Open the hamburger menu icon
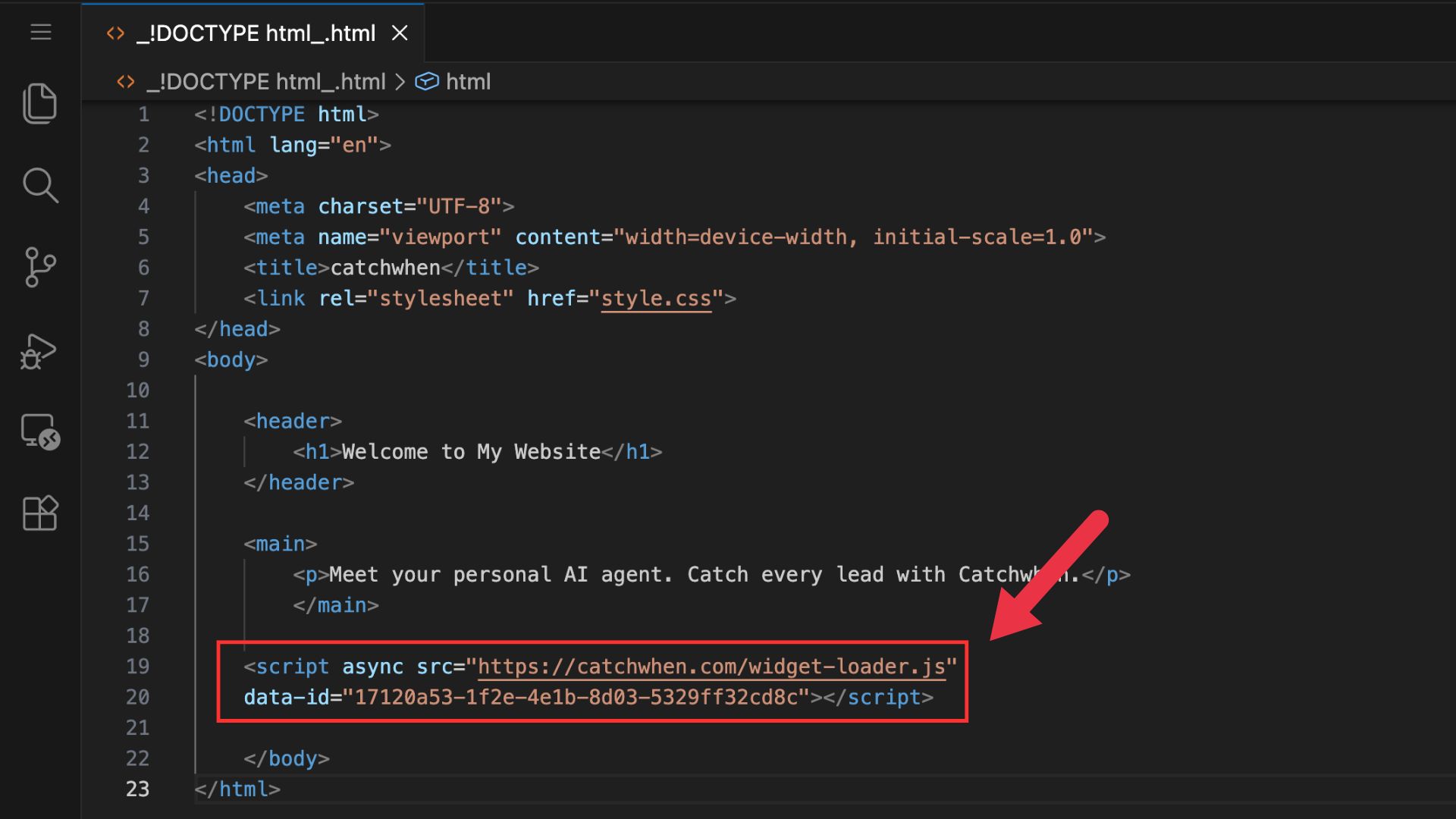Image resolution: width=1456 pixels, height=819 pixels. (x=41, y=32)
